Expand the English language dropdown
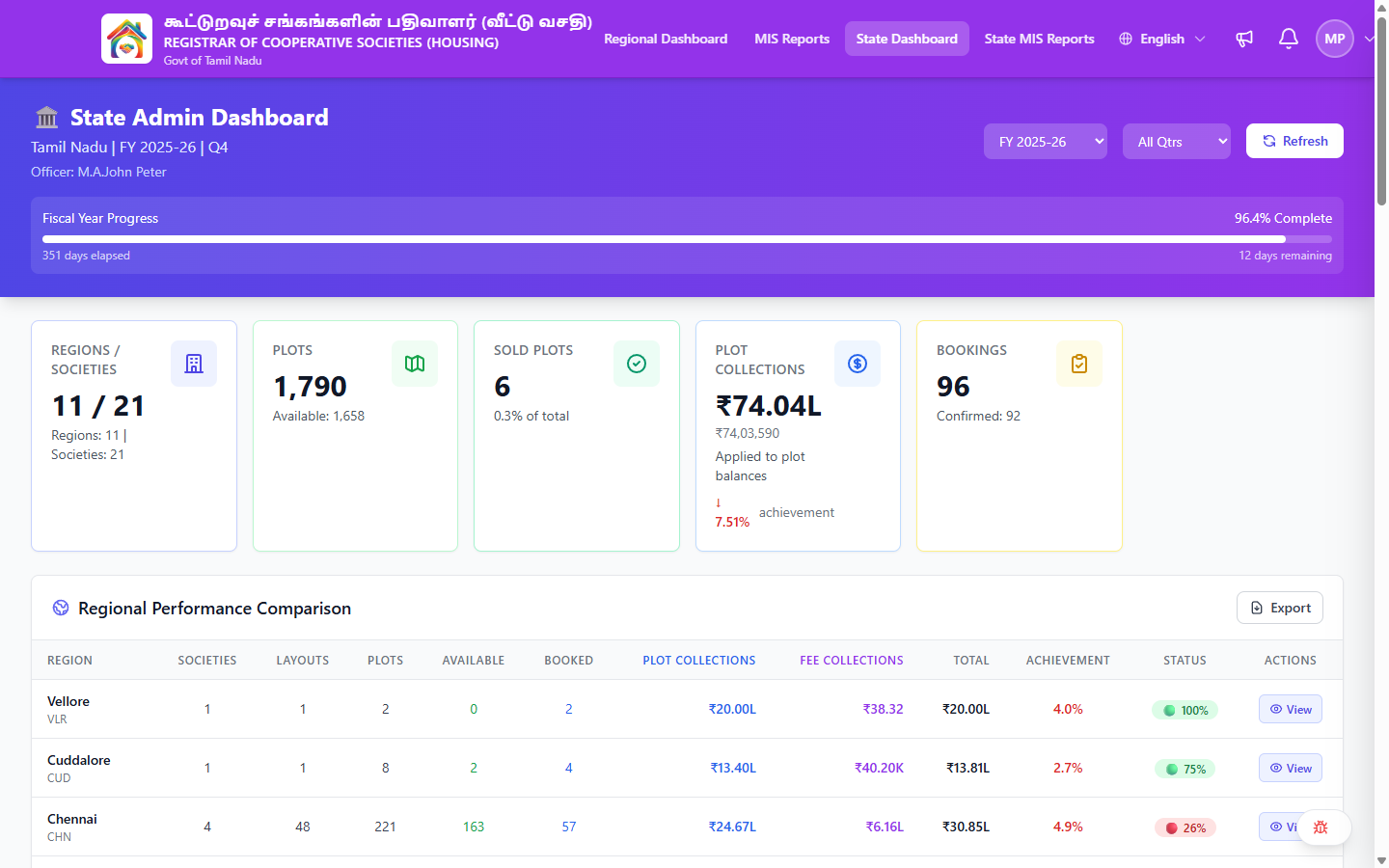This screenshot has height=868, width=1389. tap(1162, 39)
